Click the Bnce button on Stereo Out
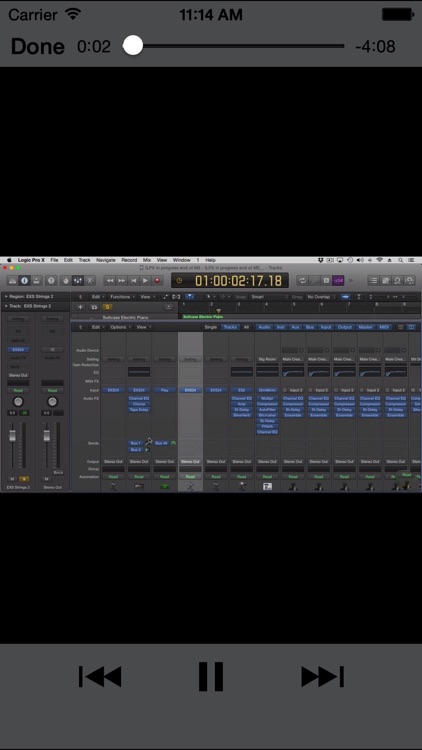The image size is (422, 750). tap(58, 473)
